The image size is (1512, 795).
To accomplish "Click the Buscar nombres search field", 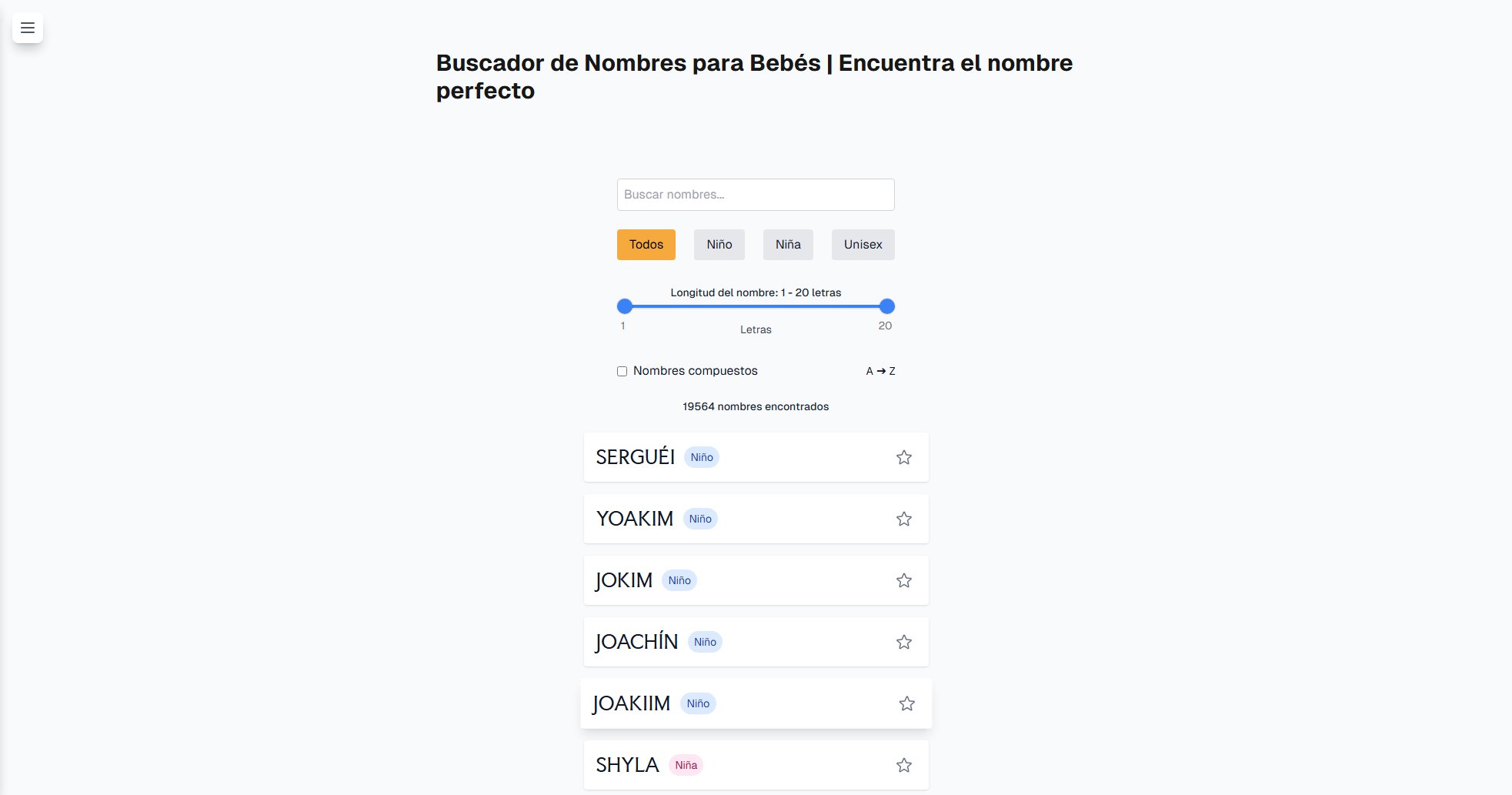I will click(755, 194).
